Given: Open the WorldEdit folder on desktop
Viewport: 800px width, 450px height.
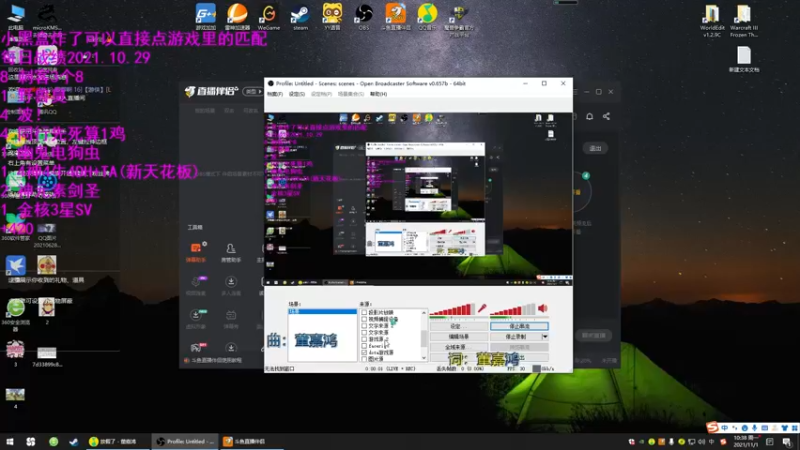Looking at the screenshot, I should 712,20.
